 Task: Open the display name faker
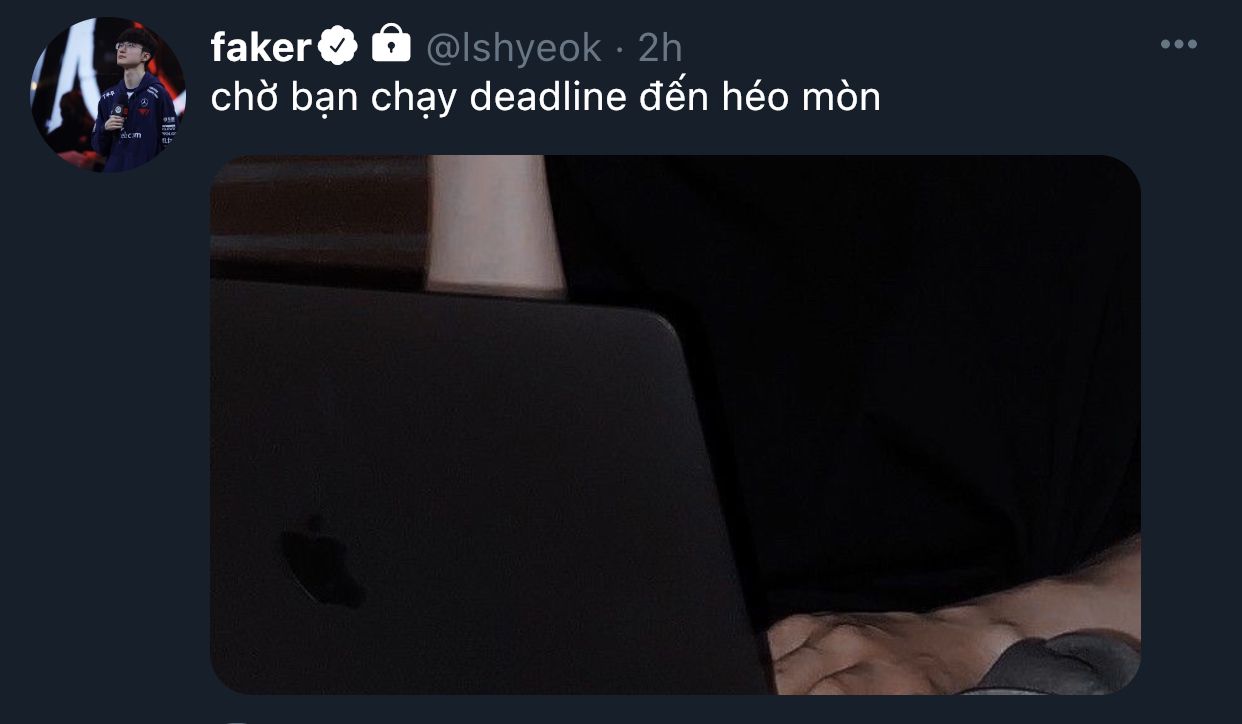click(x=262, y=46)
